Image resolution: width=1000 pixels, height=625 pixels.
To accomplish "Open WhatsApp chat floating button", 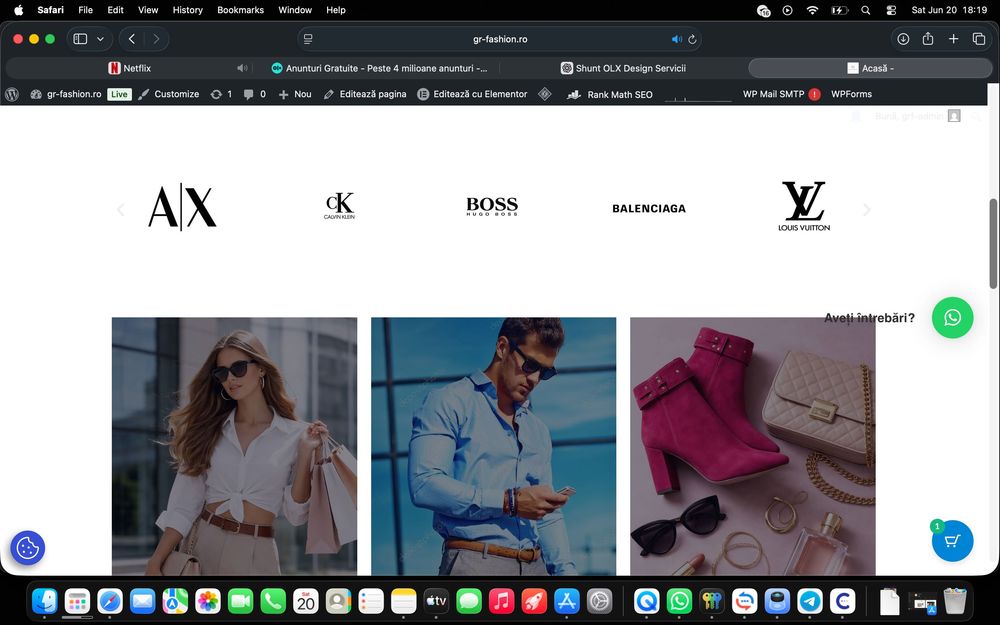I will (952, 318).
